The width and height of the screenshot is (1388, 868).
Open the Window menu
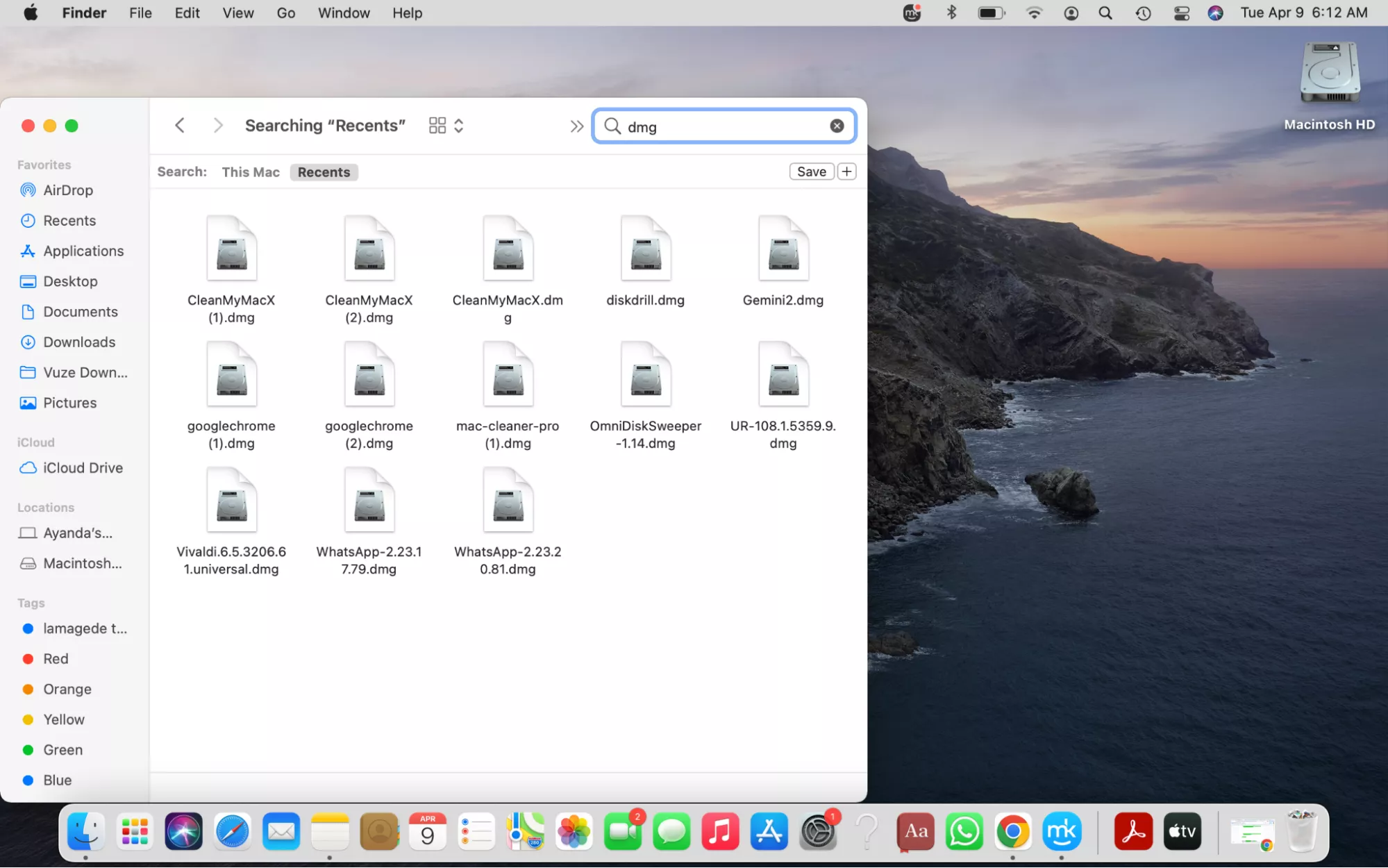click(x=344, y=12)
